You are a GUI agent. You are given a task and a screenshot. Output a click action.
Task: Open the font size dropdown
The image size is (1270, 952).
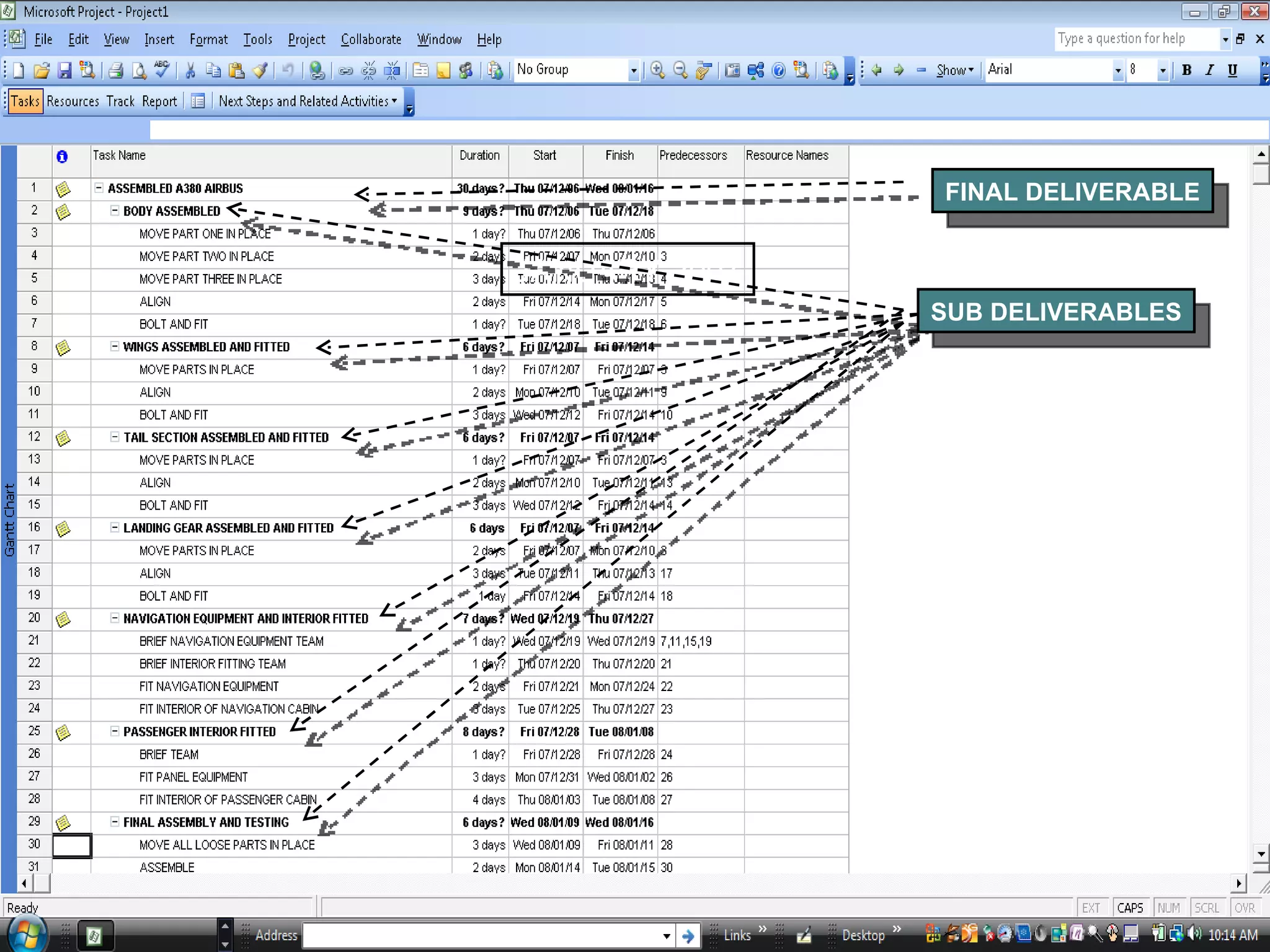point(1163,71)
